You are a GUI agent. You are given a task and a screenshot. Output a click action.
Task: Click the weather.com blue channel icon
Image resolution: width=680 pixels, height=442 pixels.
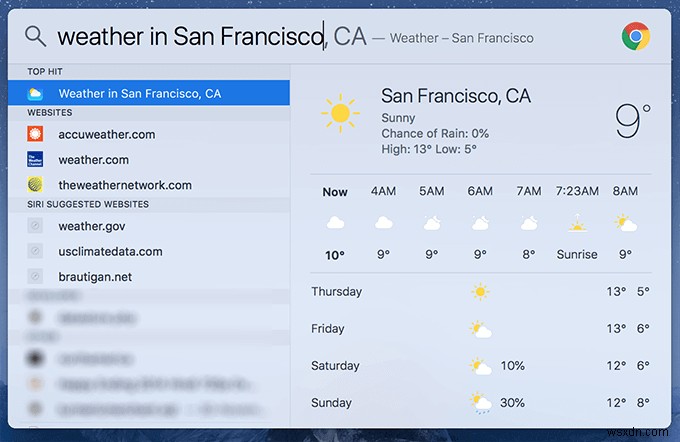point(35,160)
